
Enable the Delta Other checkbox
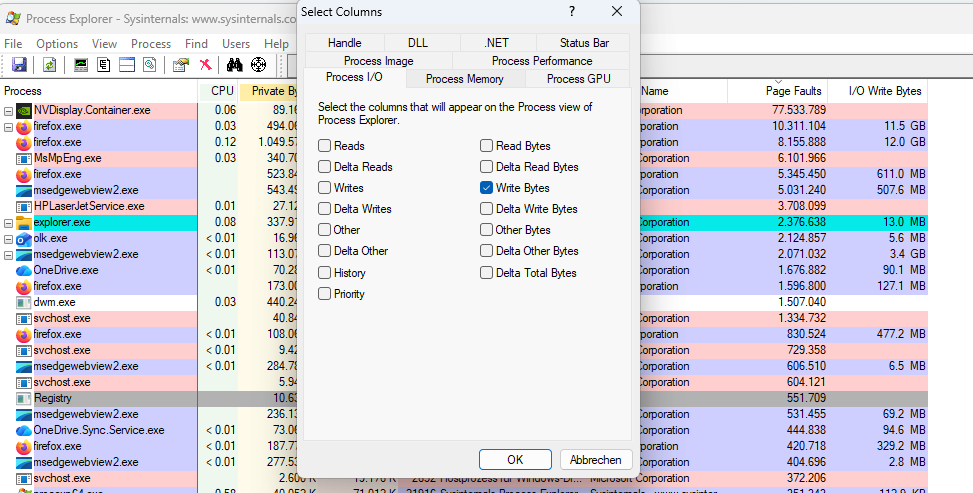325,251
